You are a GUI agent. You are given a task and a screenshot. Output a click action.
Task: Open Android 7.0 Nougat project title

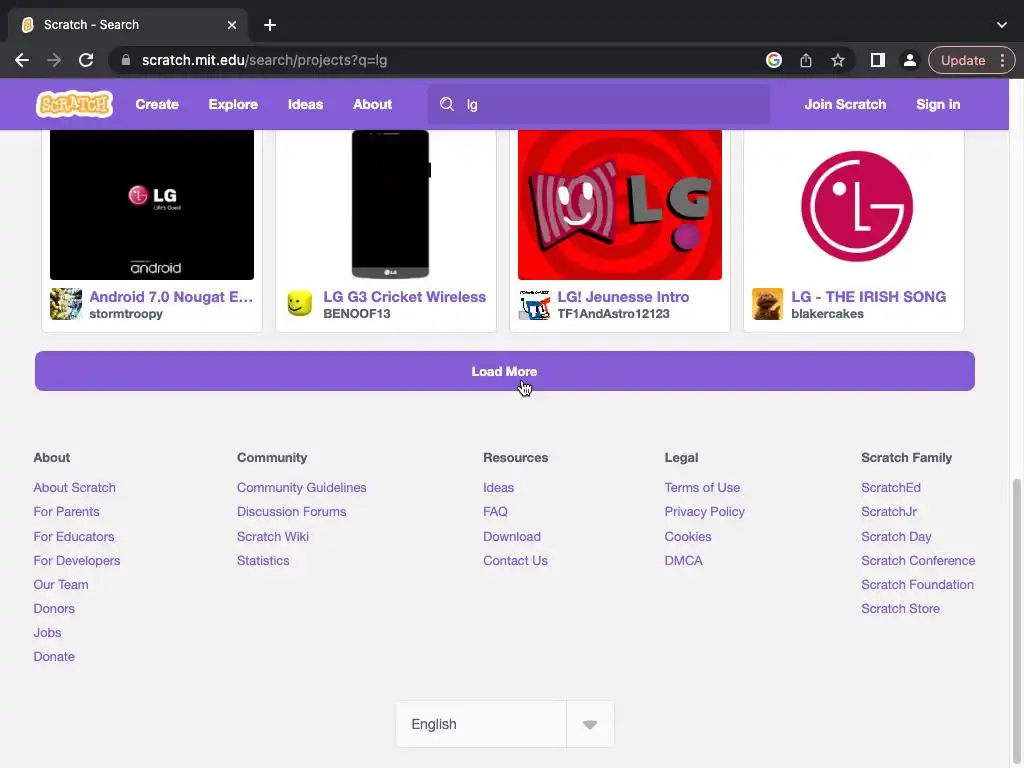(171, 296)
